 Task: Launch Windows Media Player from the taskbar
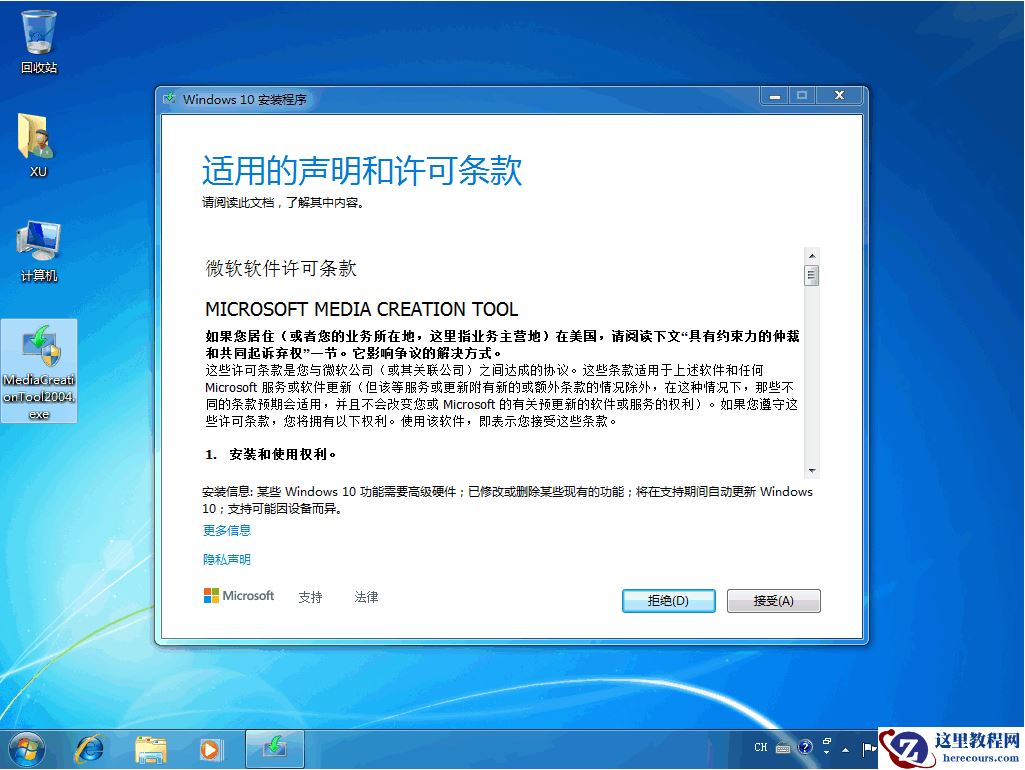click(x=211, y=747)
